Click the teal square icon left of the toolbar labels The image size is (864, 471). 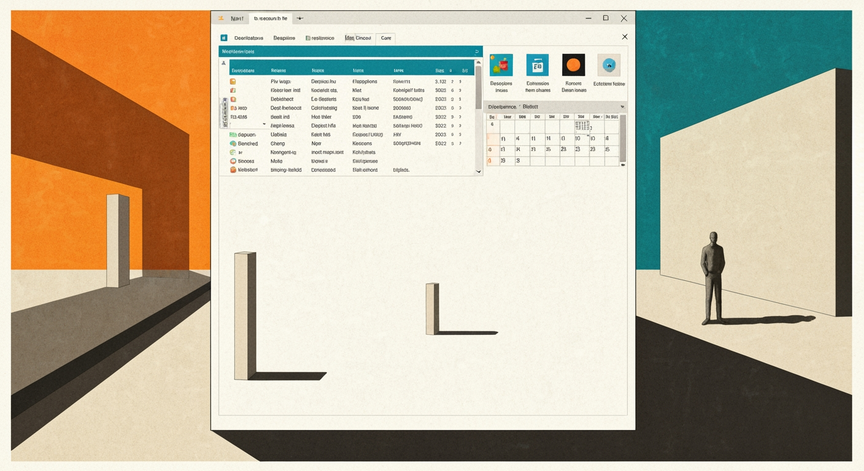pos(224,38)
